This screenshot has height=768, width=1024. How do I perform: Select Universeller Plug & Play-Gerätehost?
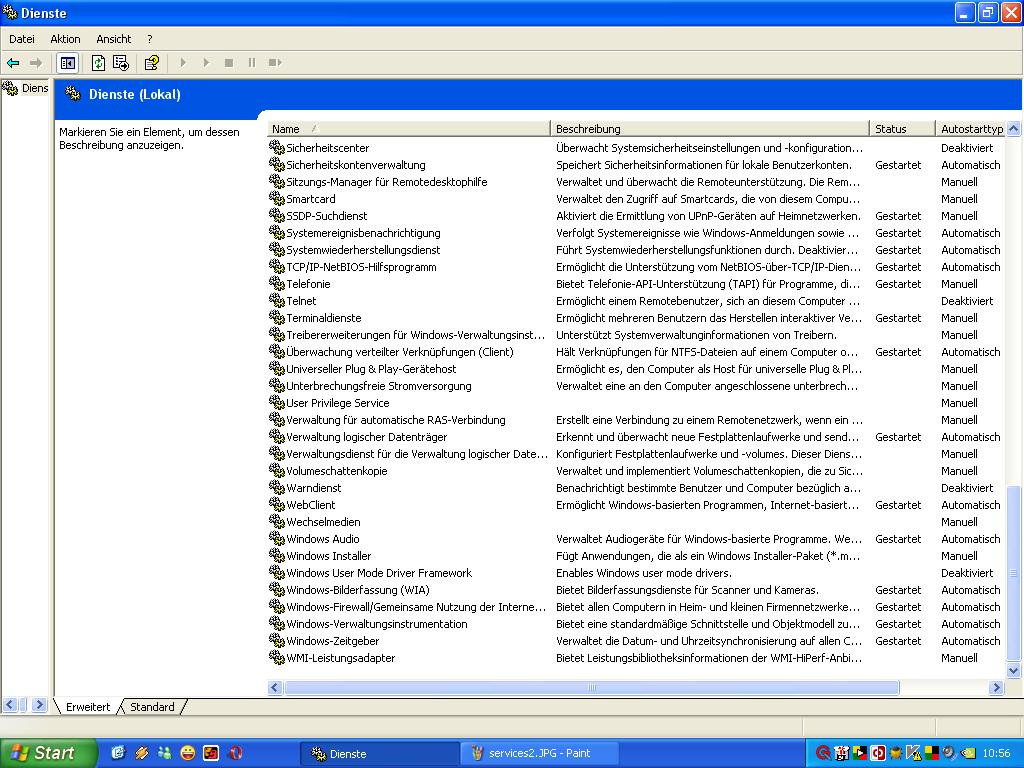(x=635, y=368)
